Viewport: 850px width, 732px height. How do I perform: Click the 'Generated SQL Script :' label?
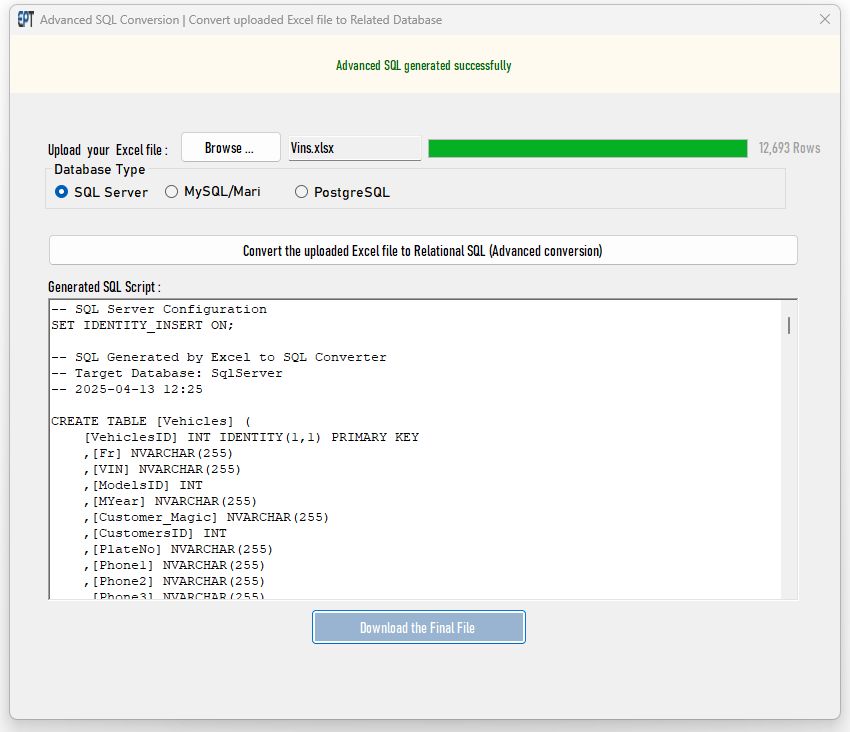tap(104, 286)
